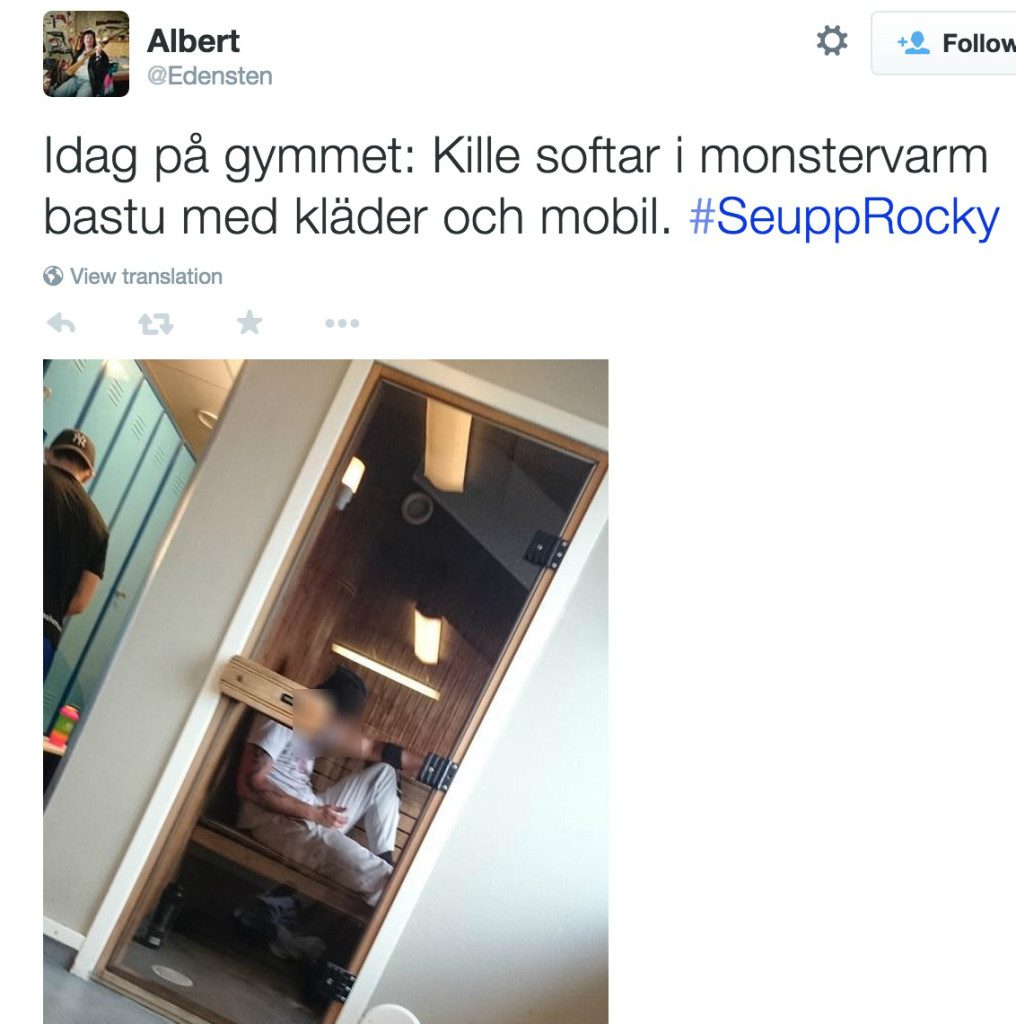Click the blurred face in the photo

tap(325, 722)
